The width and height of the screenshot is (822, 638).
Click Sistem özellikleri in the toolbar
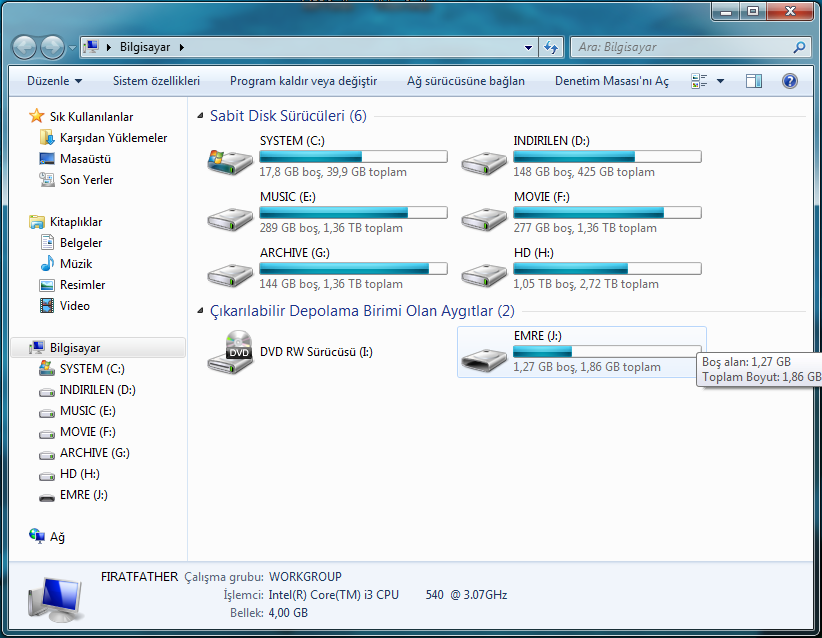pos(156,81)
